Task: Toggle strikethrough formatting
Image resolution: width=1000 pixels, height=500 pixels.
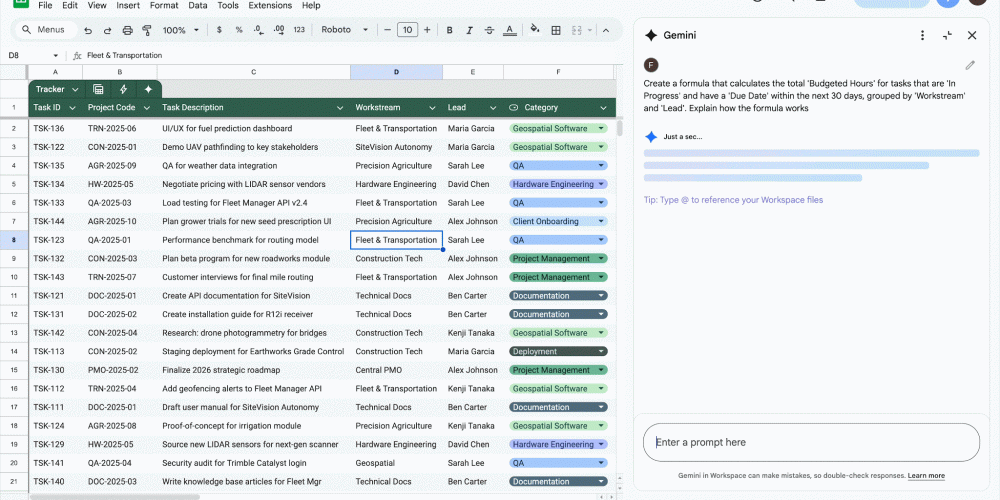Action: 490,30
